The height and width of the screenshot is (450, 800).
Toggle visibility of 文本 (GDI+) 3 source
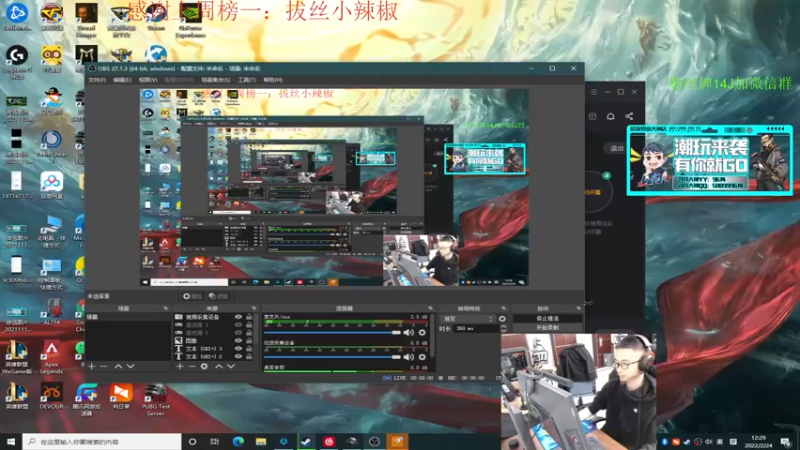point(238,348)
